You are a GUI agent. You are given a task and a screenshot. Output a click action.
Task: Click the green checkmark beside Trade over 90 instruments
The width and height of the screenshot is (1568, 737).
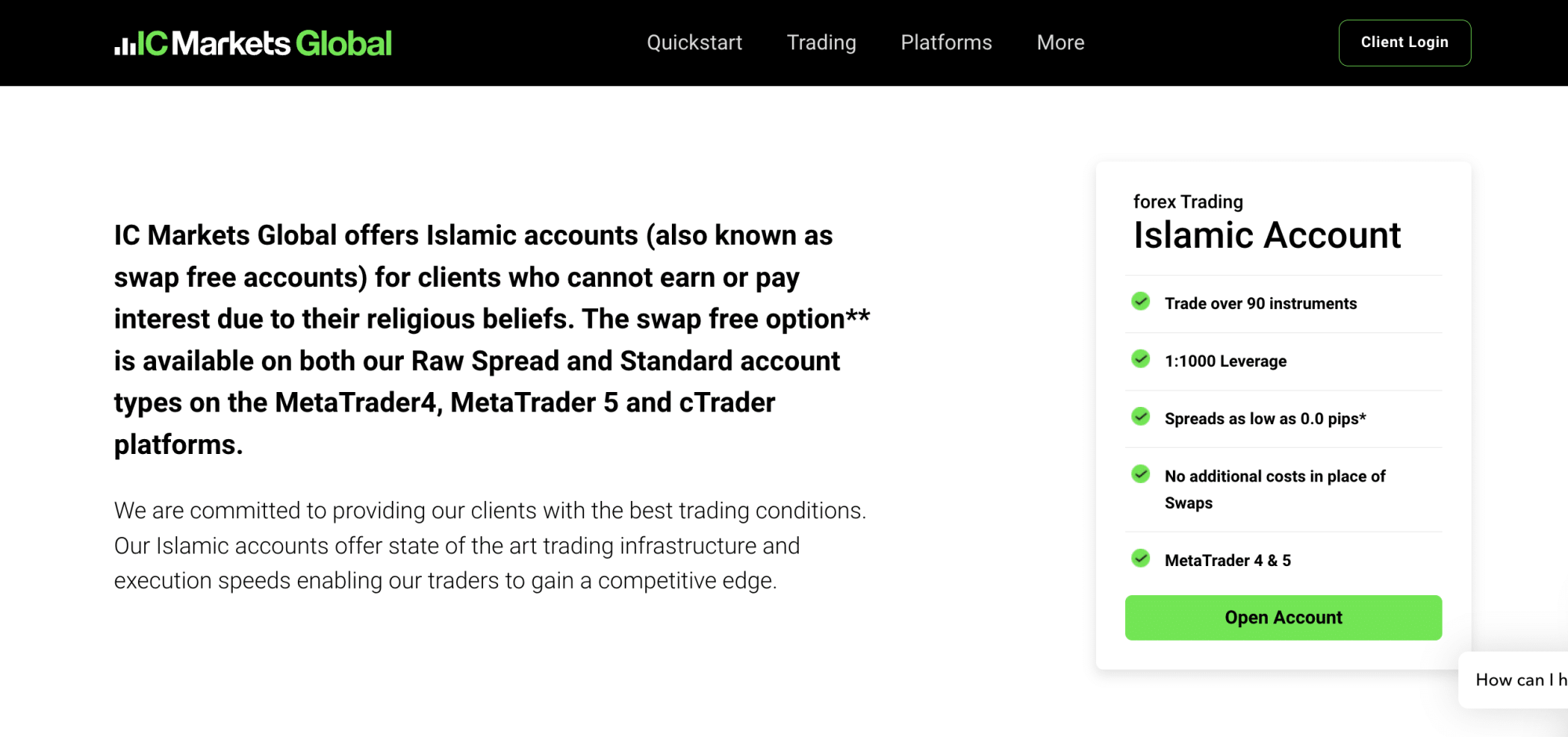[x=1141, y=302]
